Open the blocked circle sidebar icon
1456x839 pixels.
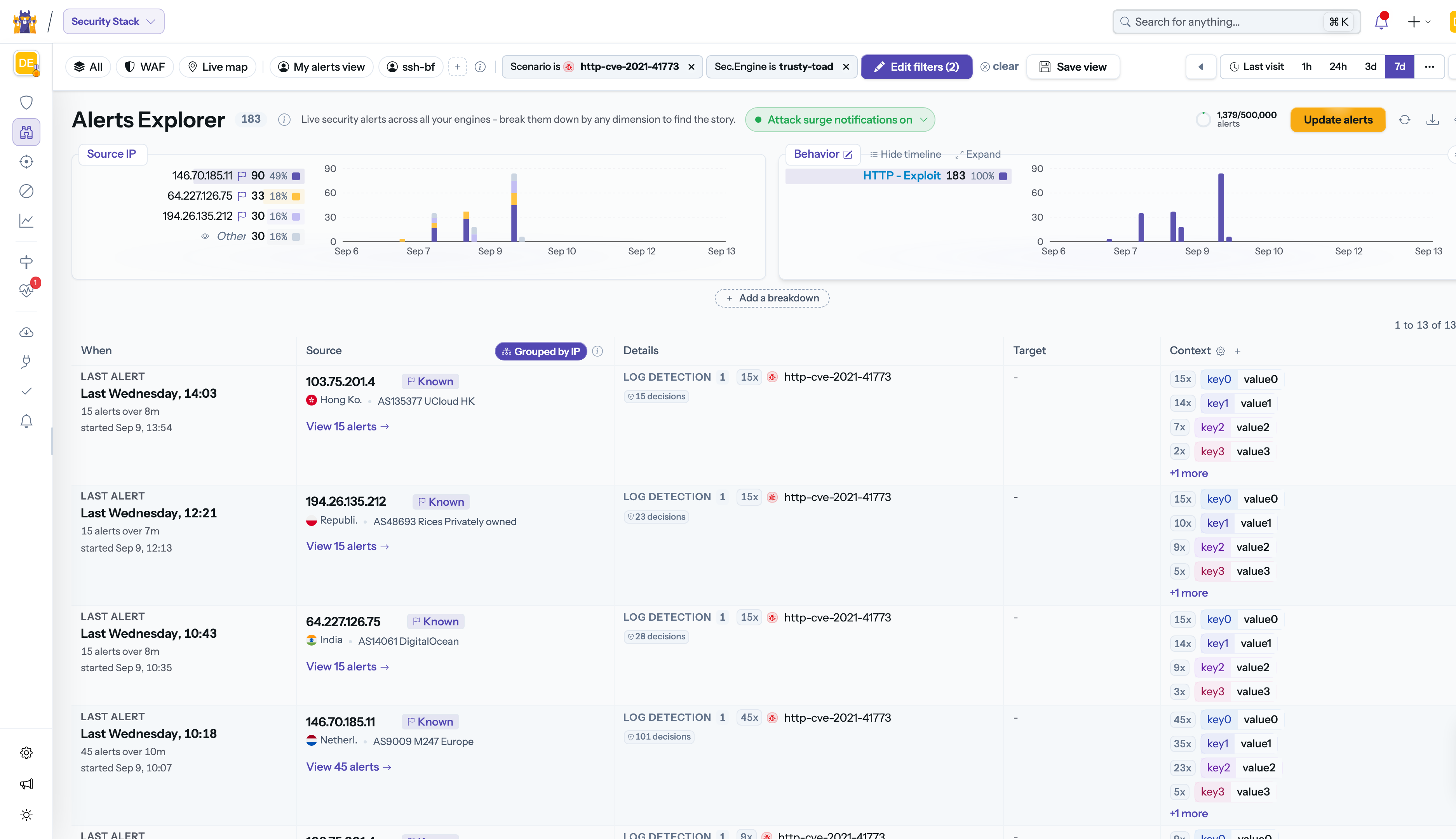coord(26,191)
